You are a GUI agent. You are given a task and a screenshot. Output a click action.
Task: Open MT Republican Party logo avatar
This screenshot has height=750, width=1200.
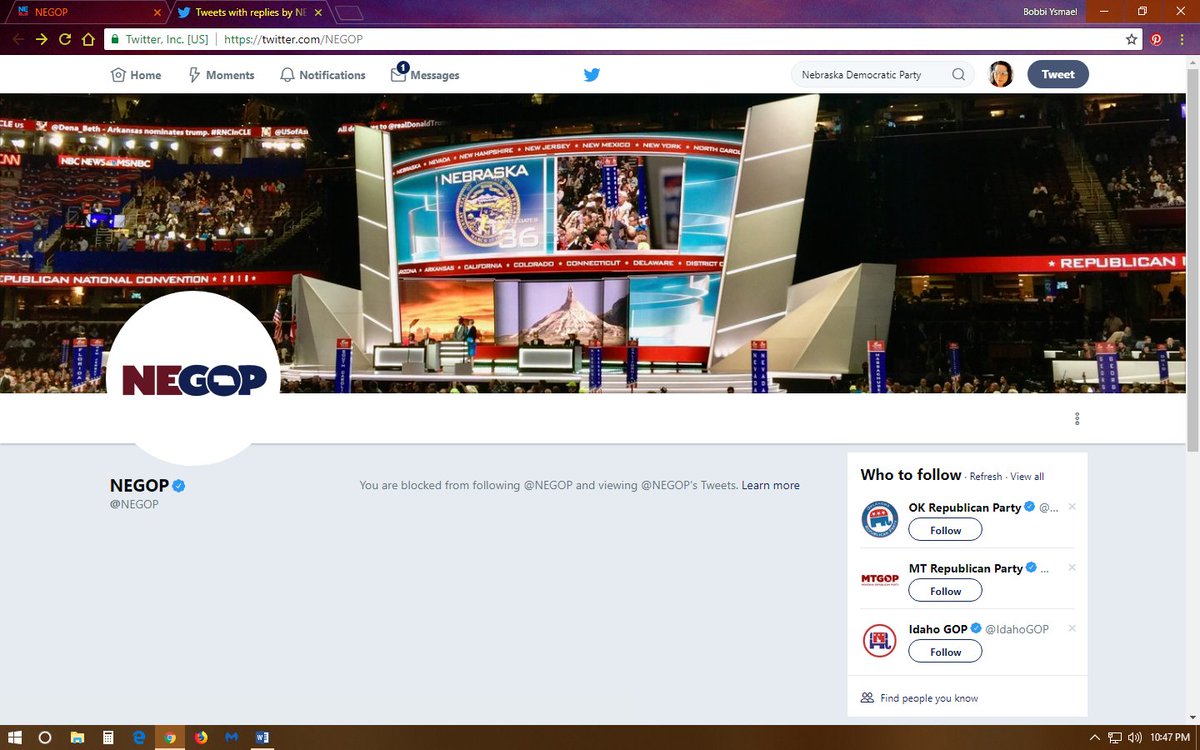click(880, 580)
